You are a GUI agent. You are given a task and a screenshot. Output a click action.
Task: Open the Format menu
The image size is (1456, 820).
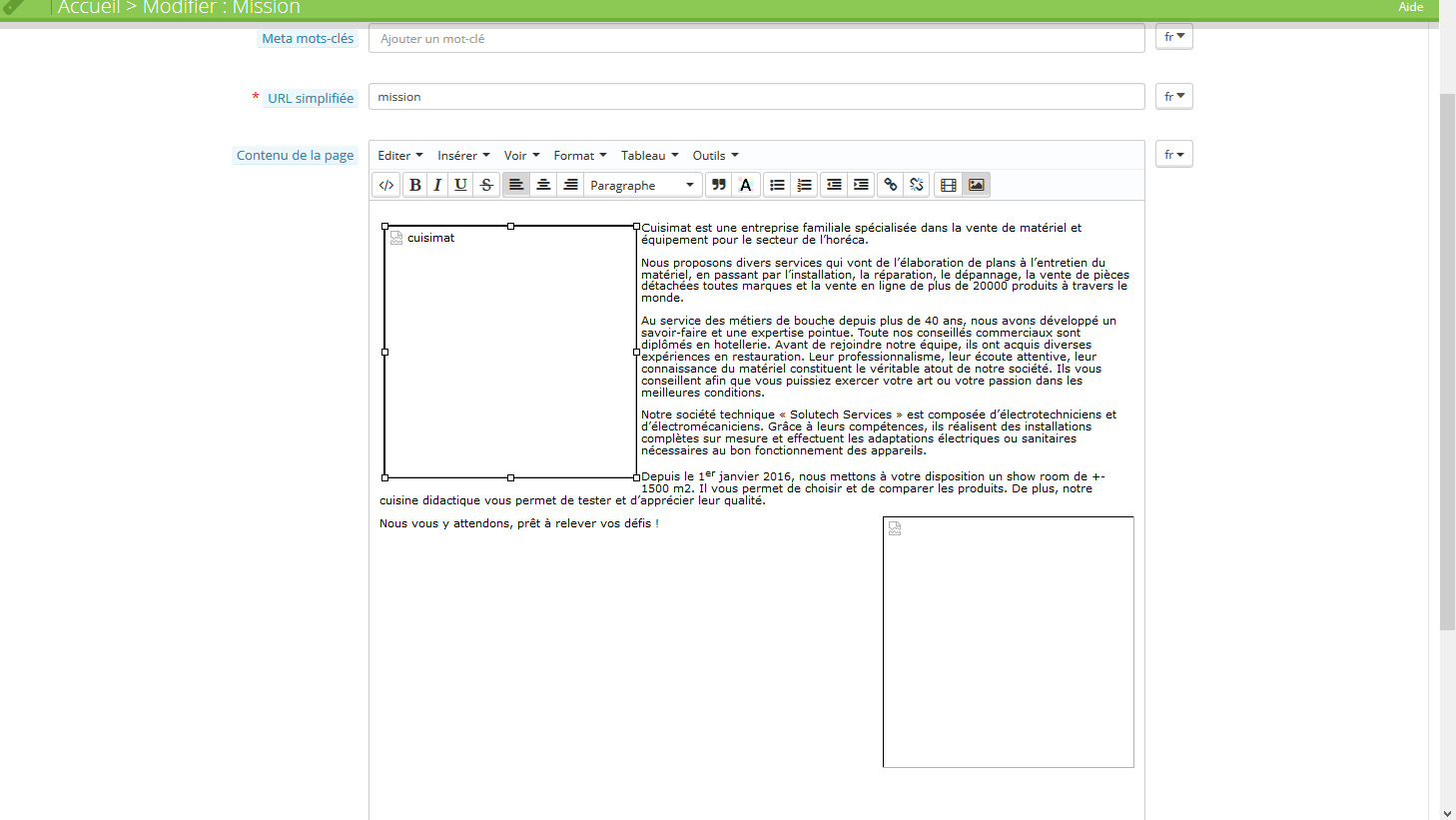click(x=580, y=155)
